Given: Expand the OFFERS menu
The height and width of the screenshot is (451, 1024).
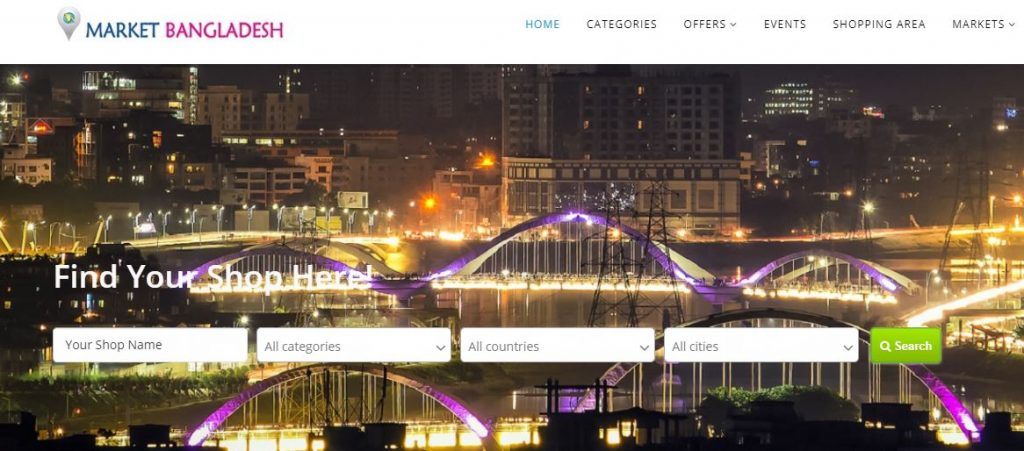Looking at the screenshot, I should (x=710, y=24).
